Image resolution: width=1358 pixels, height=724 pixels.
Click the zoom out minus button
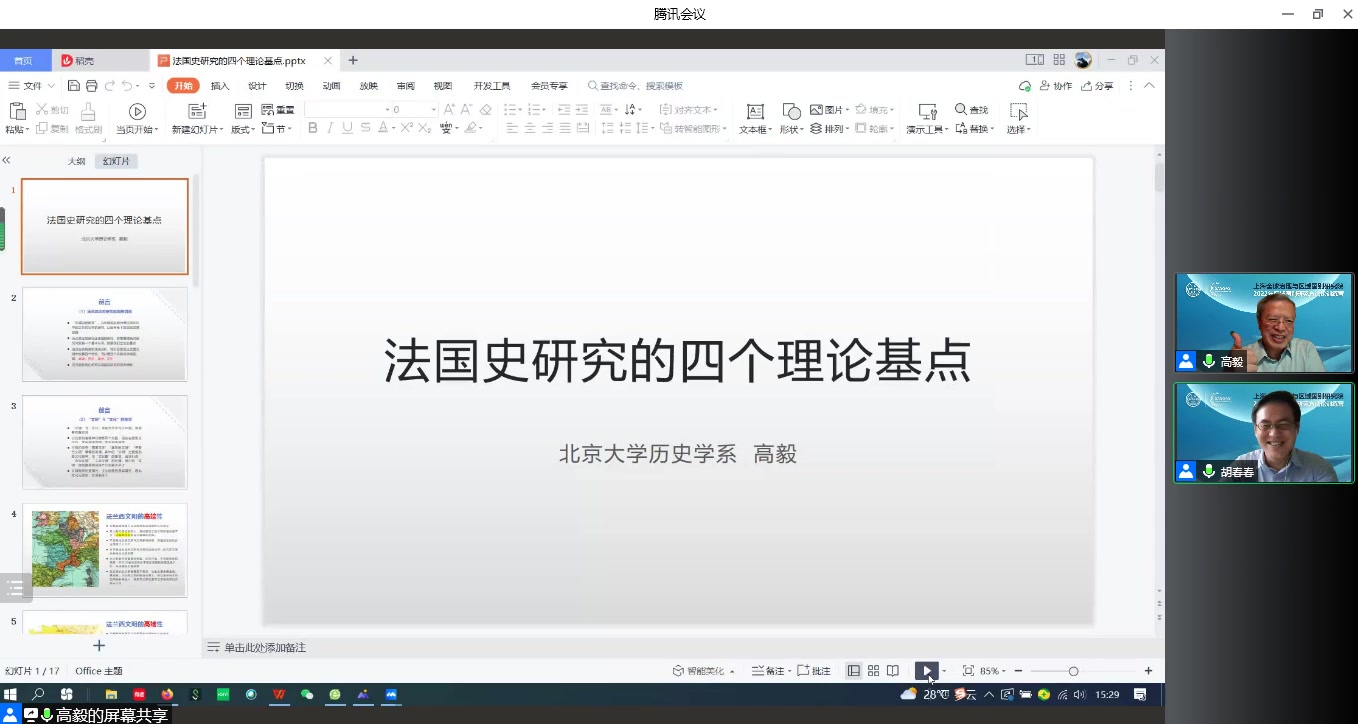click(1018, 671)
